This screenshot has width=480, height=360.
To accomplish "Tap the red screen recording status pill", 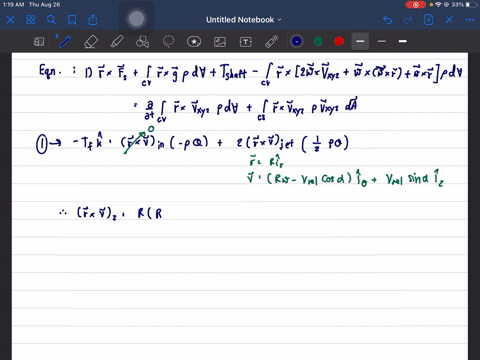I will (x=416, y=5).
